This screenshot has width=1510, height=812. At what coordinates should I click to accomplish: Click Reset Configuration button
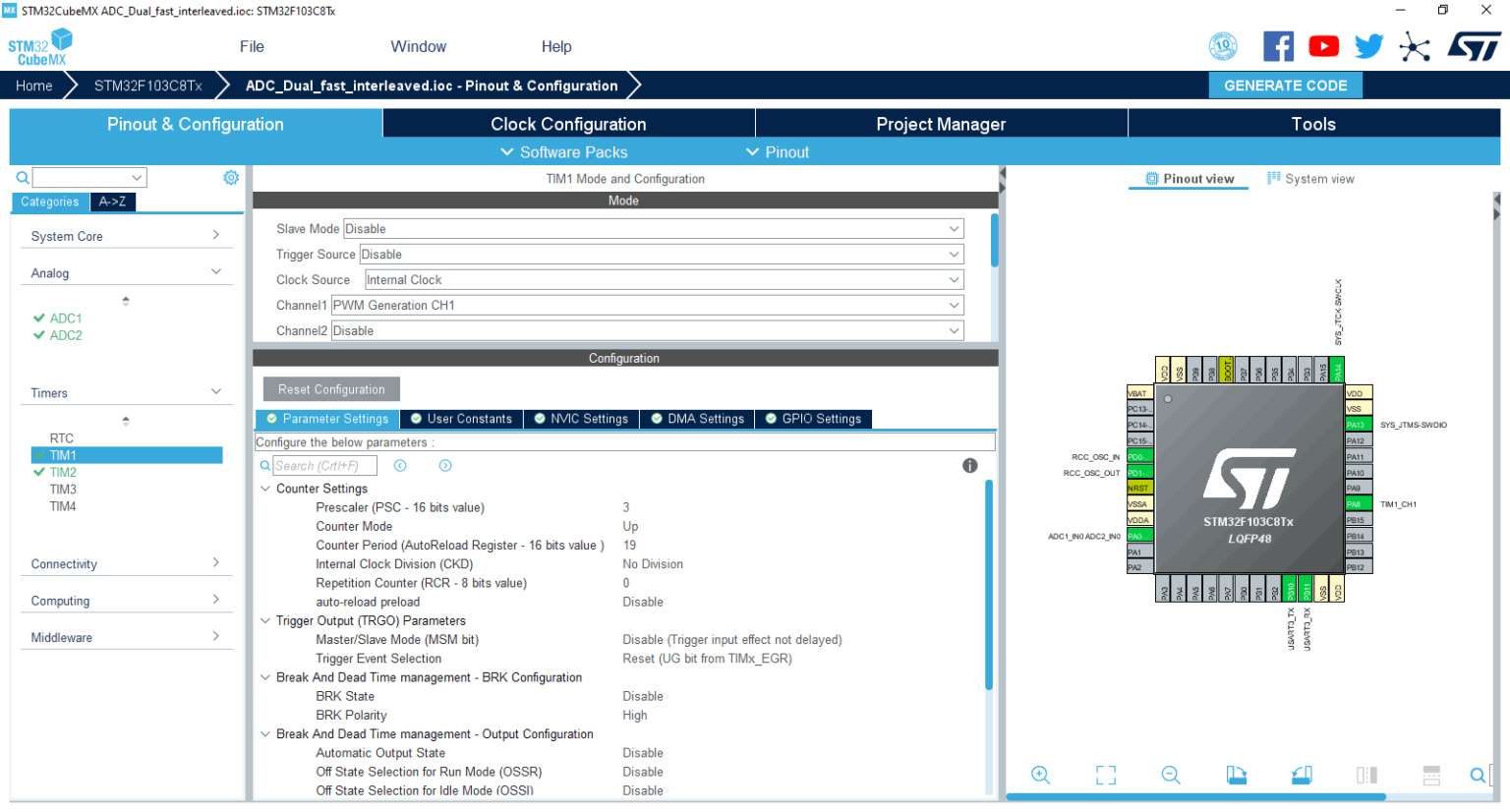point(331,389)
